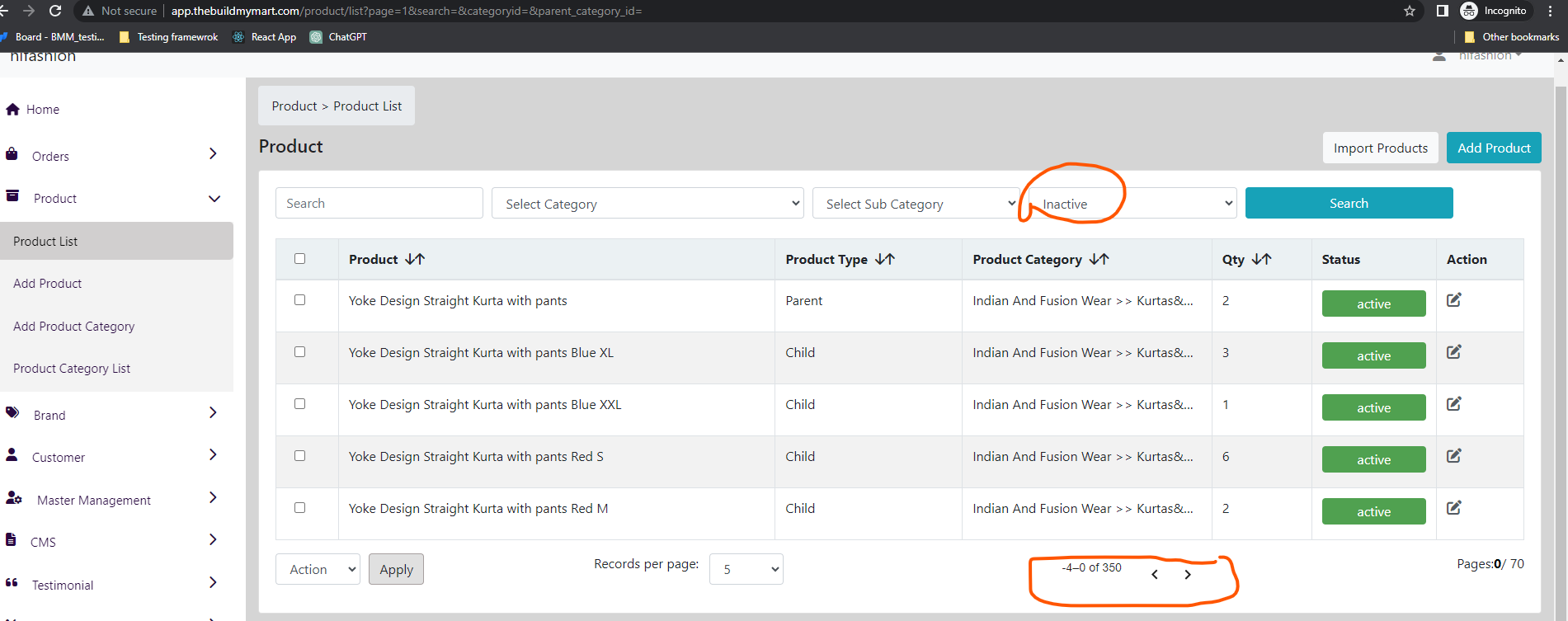
Task: Collapse the Product menu chevron
Action: pos(214,199)
